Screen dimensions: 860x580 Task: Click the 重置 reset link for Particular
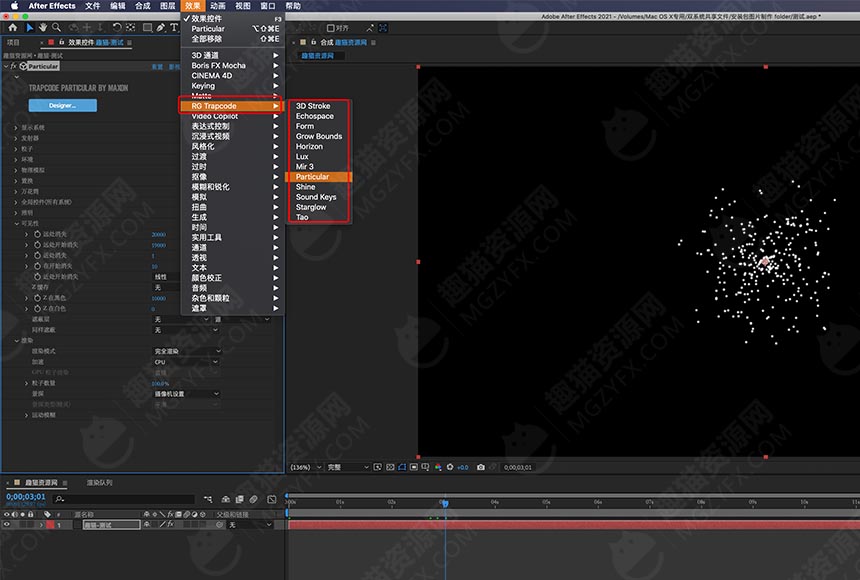tap(157, 66)
